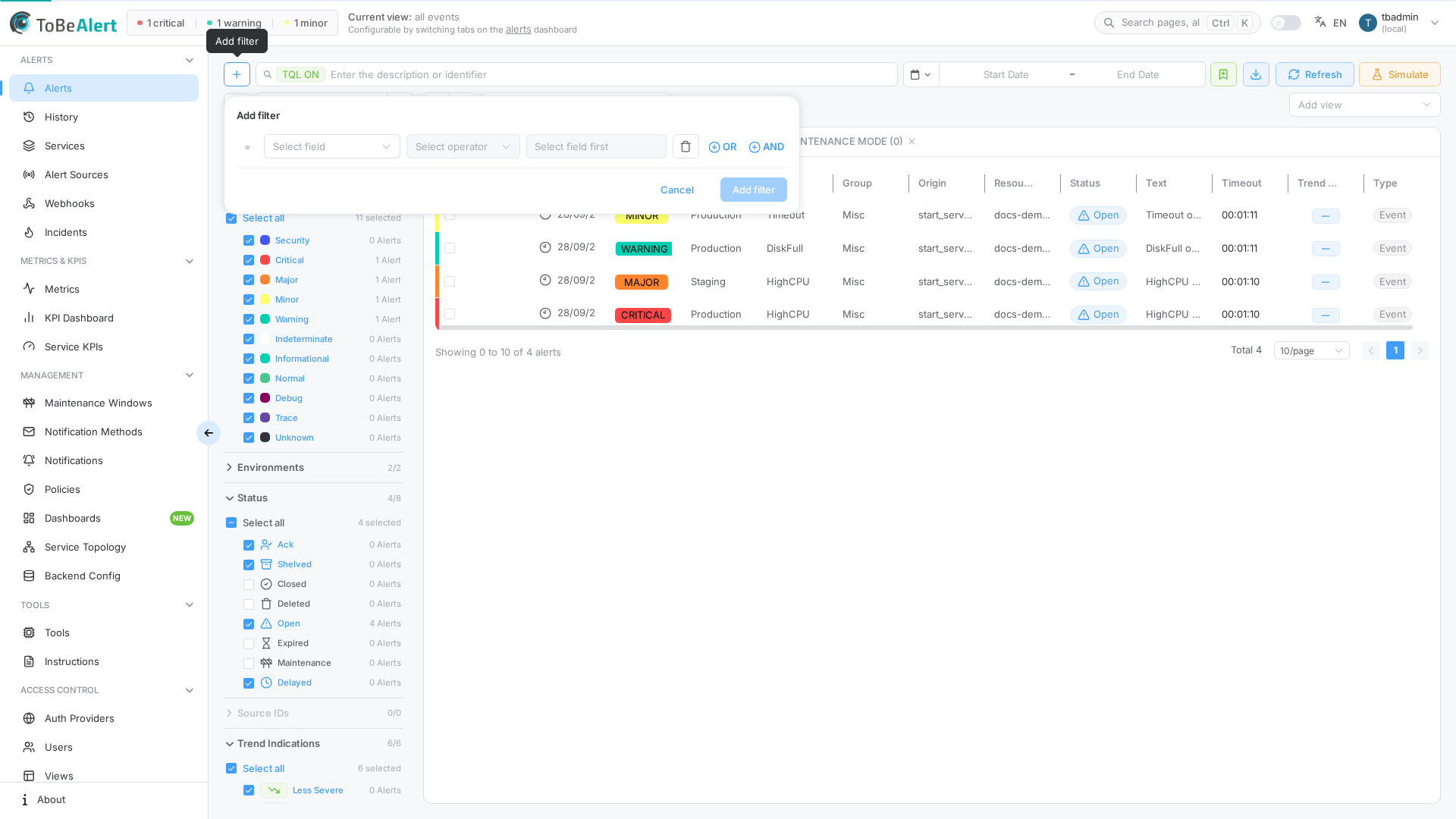Click the trash icon in the filter row
The width and height of the screenshot is (1456, 819).
coord(686,146)
